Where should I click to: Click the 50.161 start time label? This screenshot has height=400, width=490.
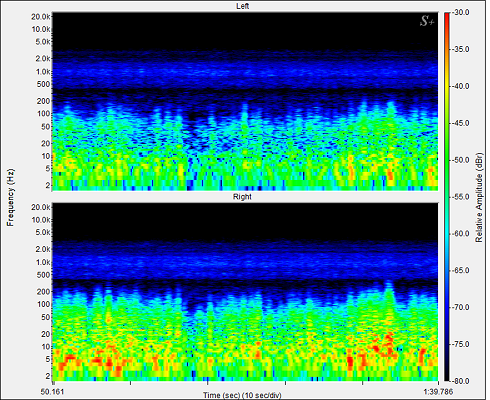52,392
